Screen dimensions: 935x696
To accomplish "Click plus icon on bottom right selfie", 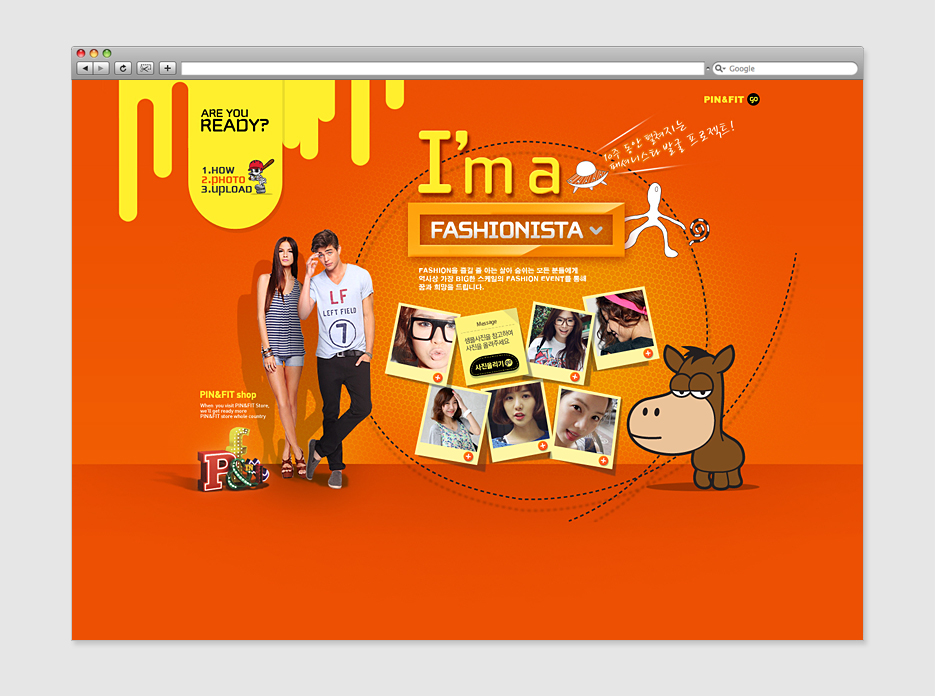I will (603, 460).
